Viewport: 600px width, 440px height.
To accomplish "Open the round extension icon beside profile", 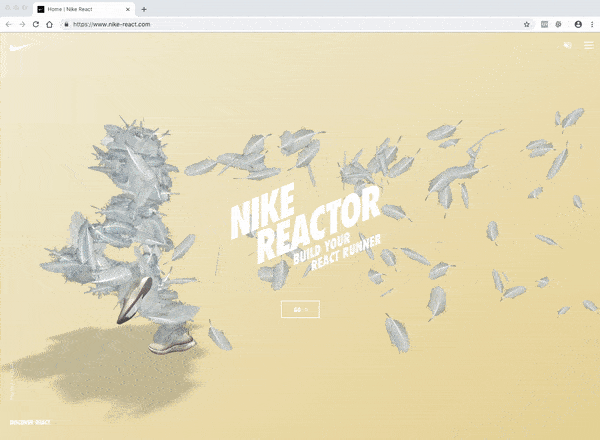I will tap(559, 24).
